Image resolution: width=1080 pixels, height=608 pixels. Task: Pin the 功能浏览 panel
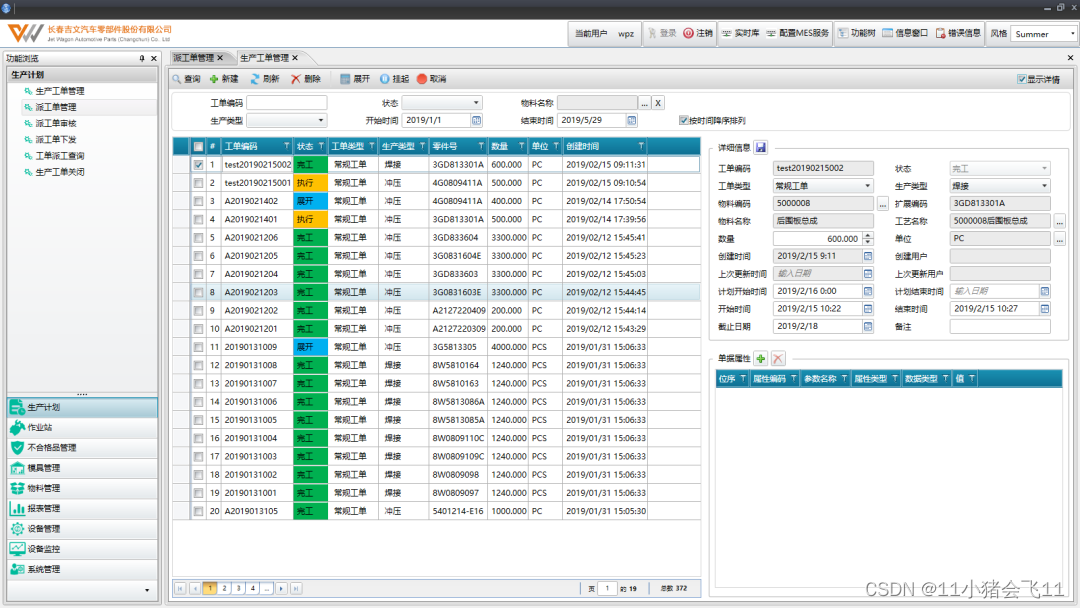(142, 59)
